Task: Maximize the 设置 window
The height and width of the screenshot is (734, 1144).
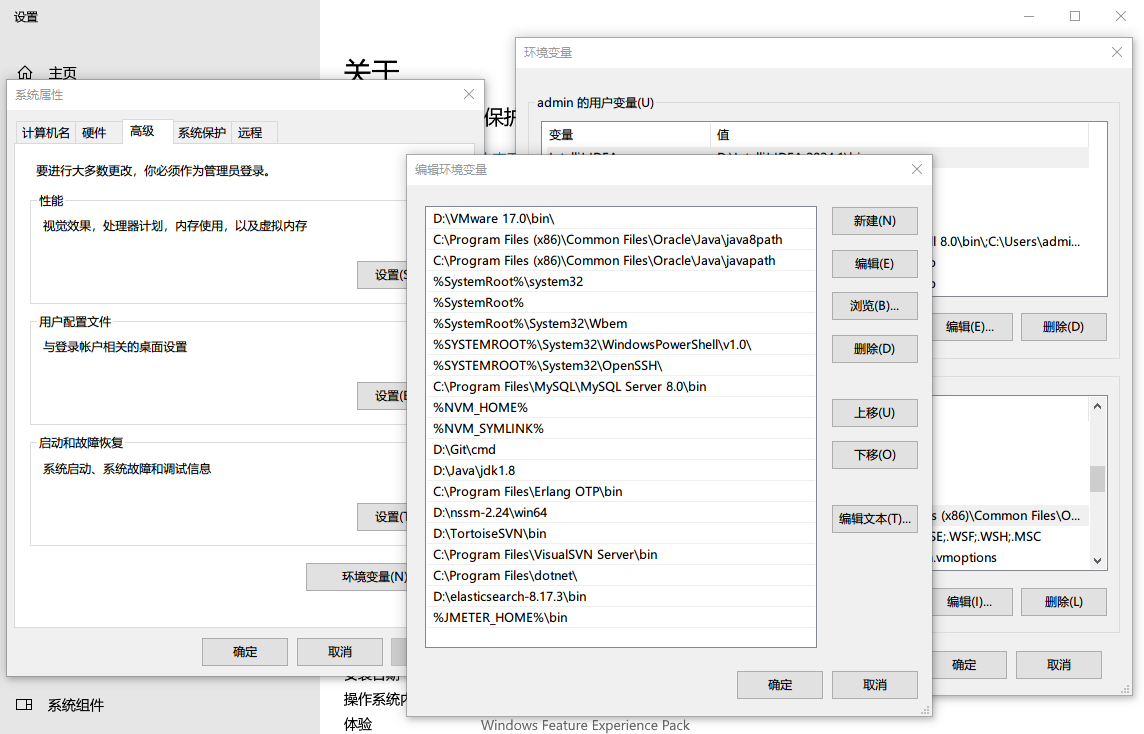Action: pos(1075,16)
